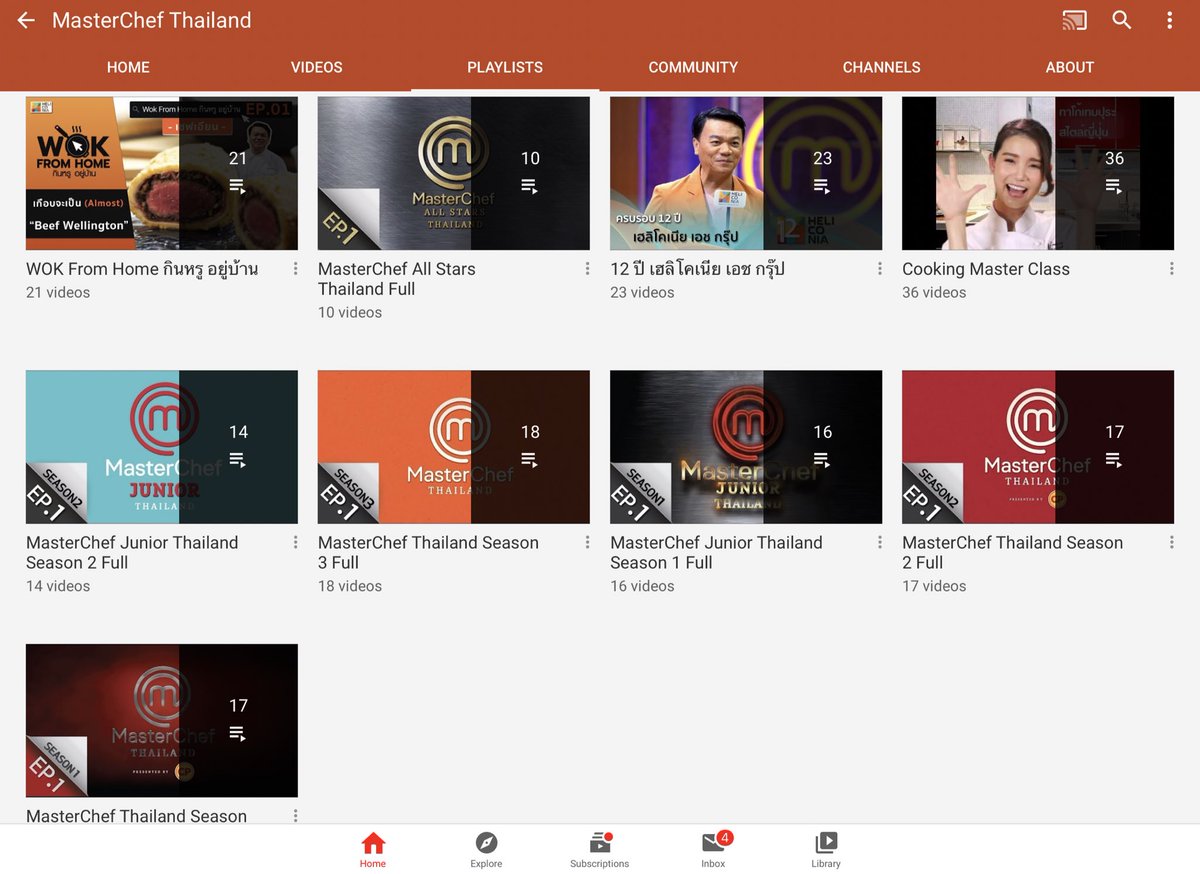This screenshot has width=1200, height=874.
Task: Select the PLAYLISTS tab
Action: click(x=505, y=67)
